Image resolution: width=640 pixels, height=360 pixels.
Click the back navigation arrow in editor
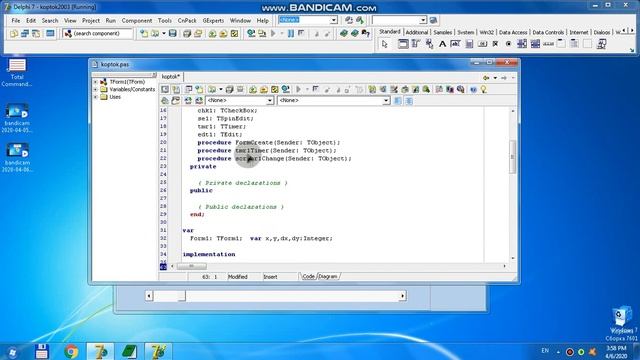486,78
